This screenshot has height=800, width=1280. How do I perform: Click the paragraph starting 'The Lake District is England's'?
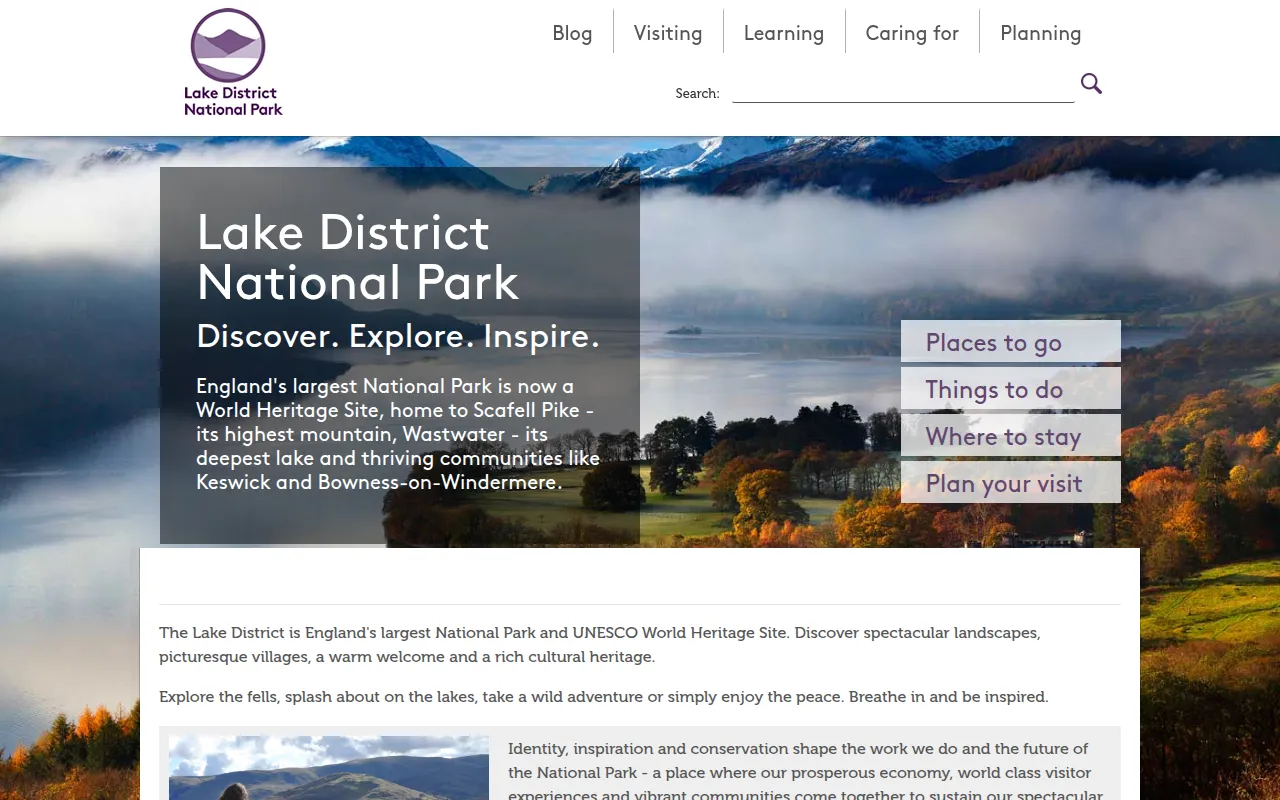point(600,645)
